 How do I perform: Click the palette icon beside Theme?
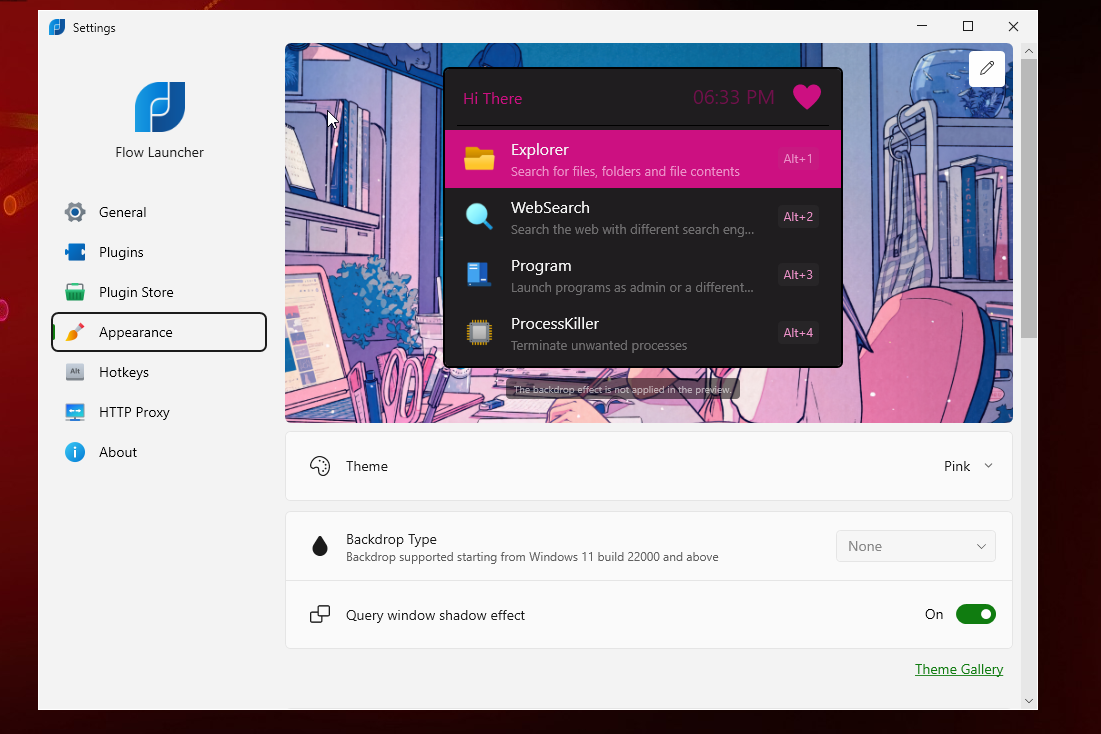320,466
